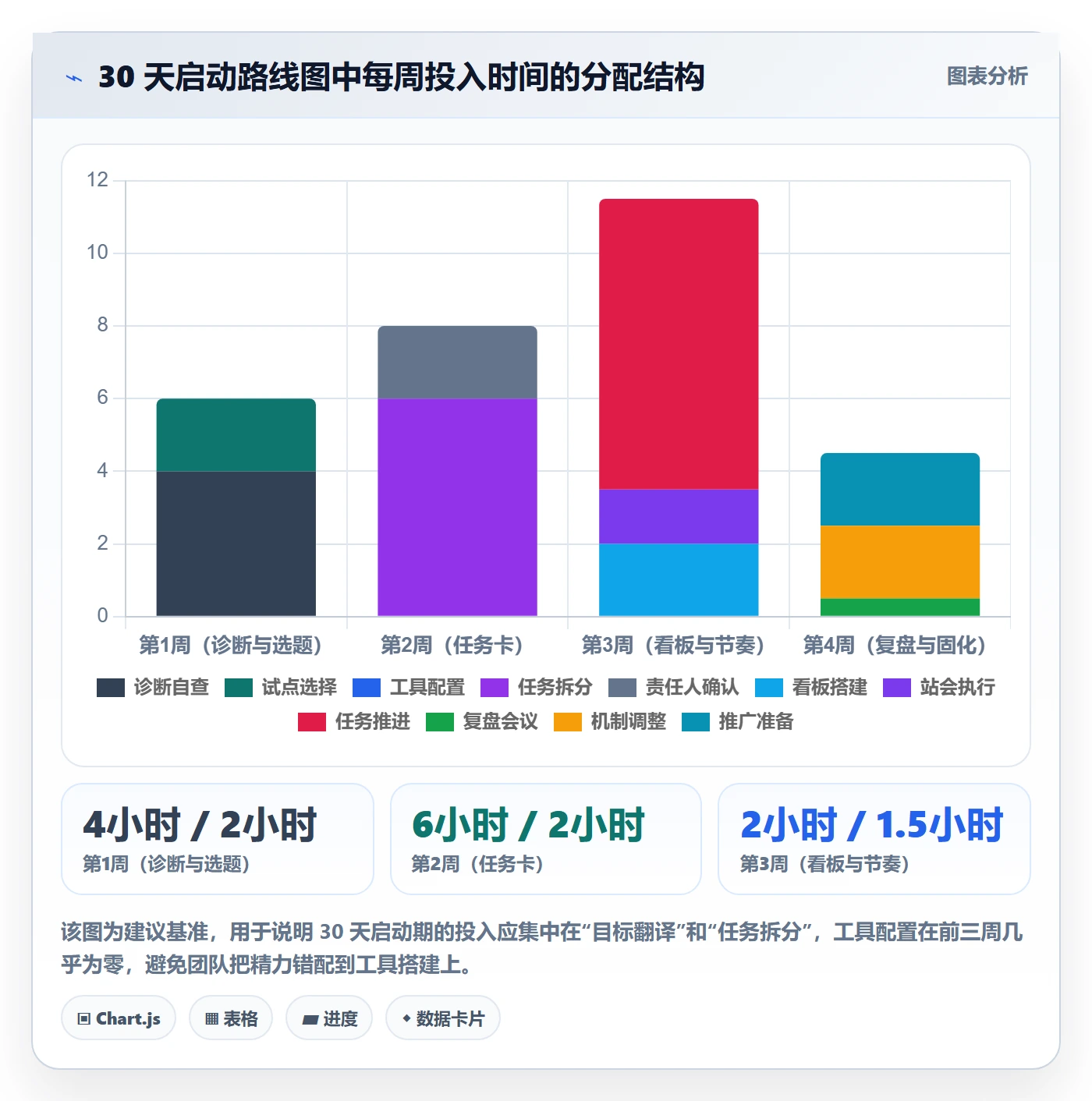This screenshot has height=1101, width=1092.
Task: Toggle the 看板搭建 legend item
Action: coord(811,687)
